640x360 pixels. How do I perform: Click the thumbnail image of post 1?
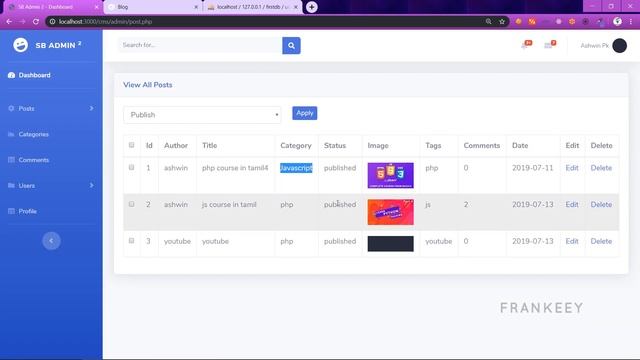[391, 176]
